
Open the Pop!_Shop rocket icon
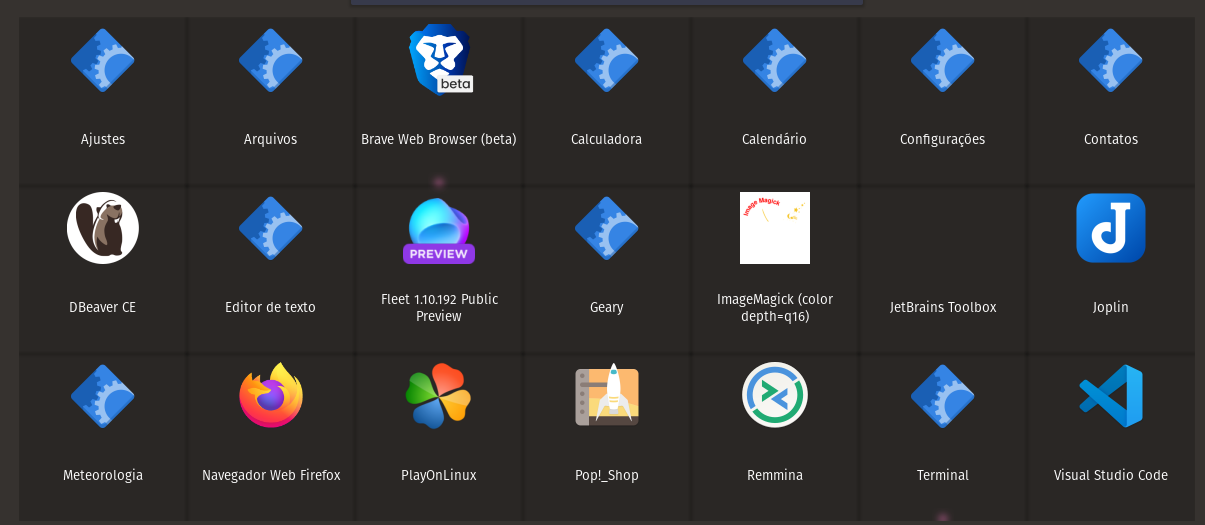point(607,395)
